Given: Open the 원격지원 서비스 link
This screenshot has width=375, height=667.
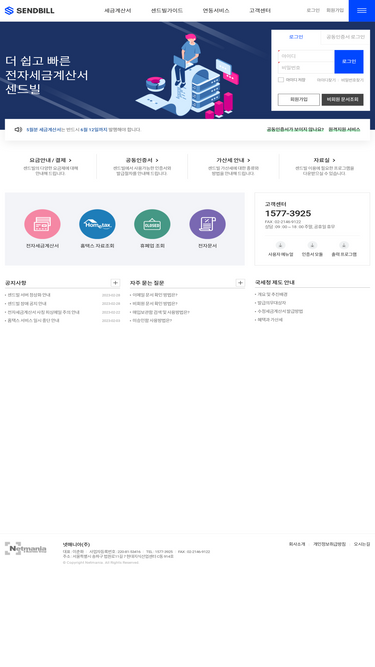Looking at the screenshot, I should click(344, 129).
